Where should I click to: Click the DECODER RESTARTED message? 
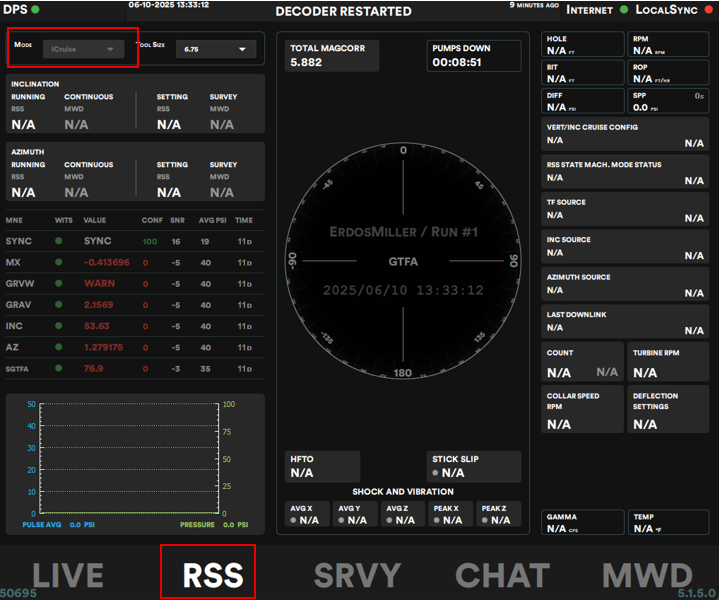[x=343, y=11]
